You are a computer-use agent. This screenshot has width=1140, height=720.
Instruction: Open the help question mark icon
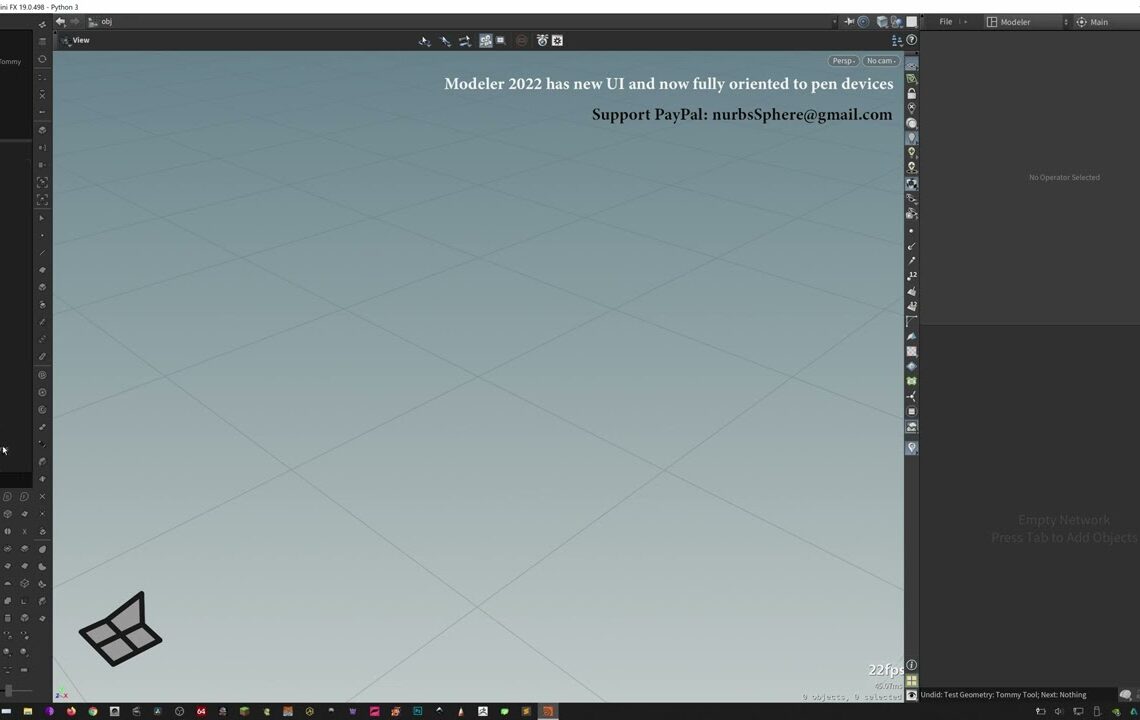pos(910,40)
